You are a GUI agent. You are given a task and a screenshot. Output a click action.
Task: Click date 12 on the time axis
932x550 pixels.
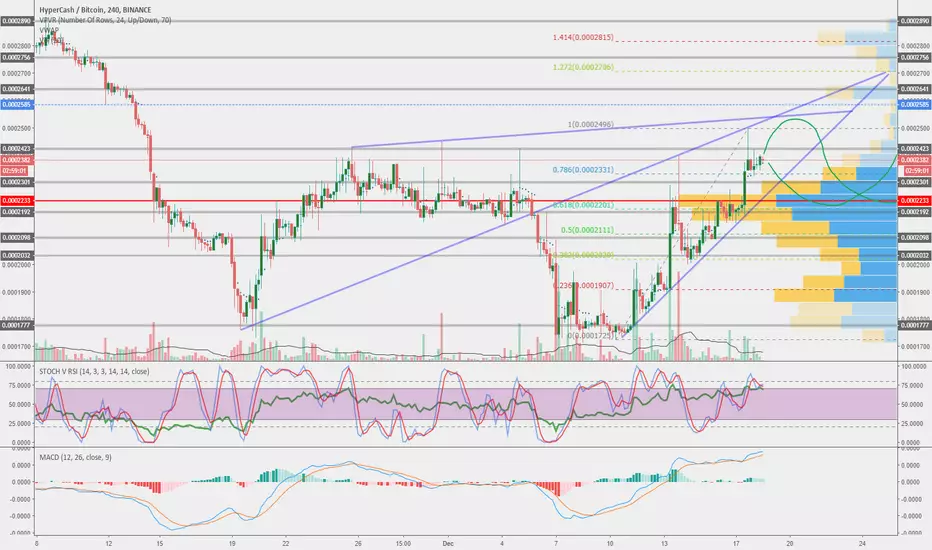[x=108, y=543]
